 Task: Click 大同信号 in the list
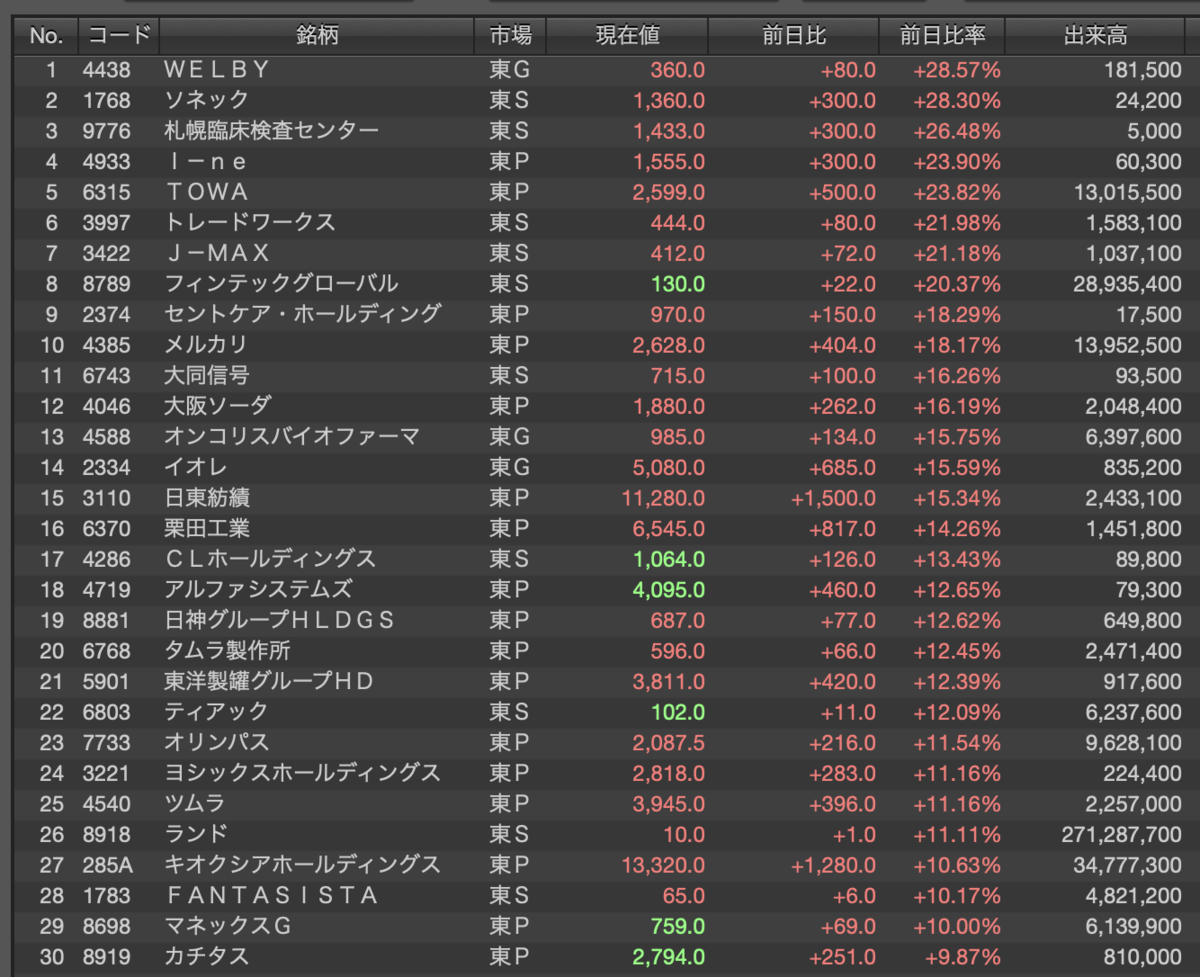pos(206,375)
